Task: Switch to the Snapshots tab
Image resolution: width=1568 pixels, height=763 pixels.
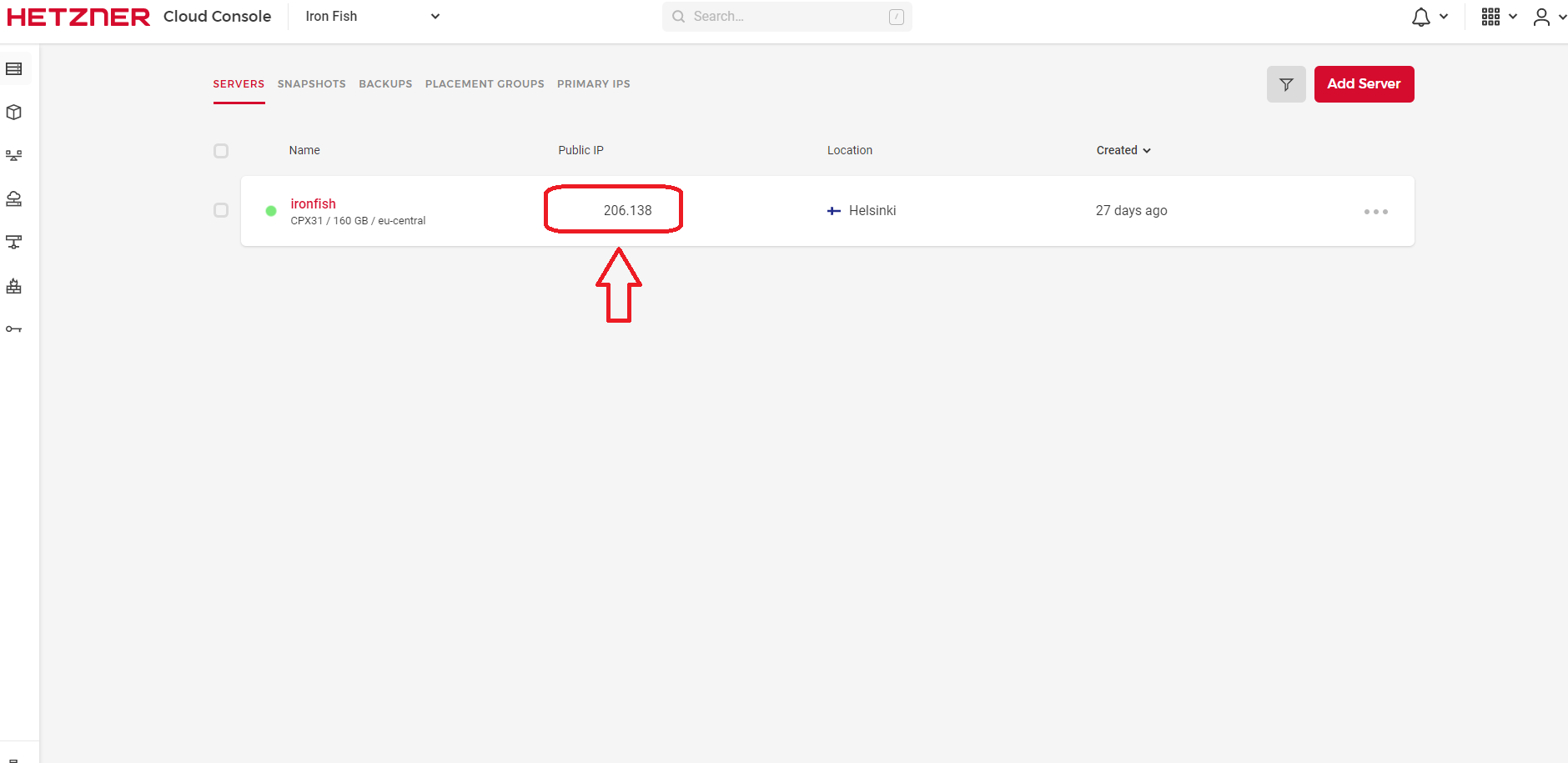Action: click(312, 84)
